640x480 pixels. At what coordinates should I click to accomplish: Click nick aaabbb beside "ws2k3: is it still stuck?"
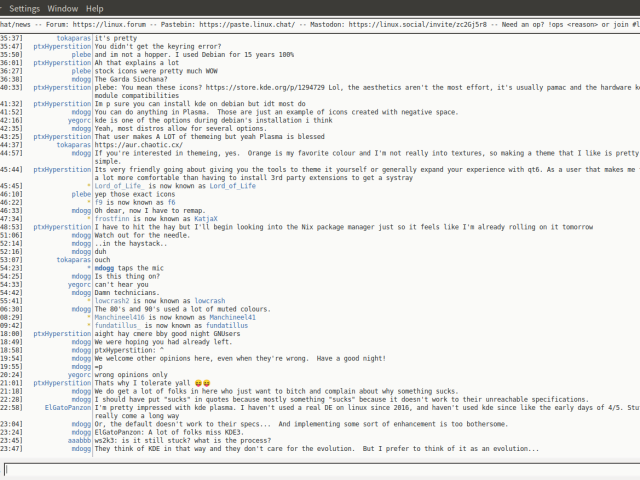click(x=79, y=440)
